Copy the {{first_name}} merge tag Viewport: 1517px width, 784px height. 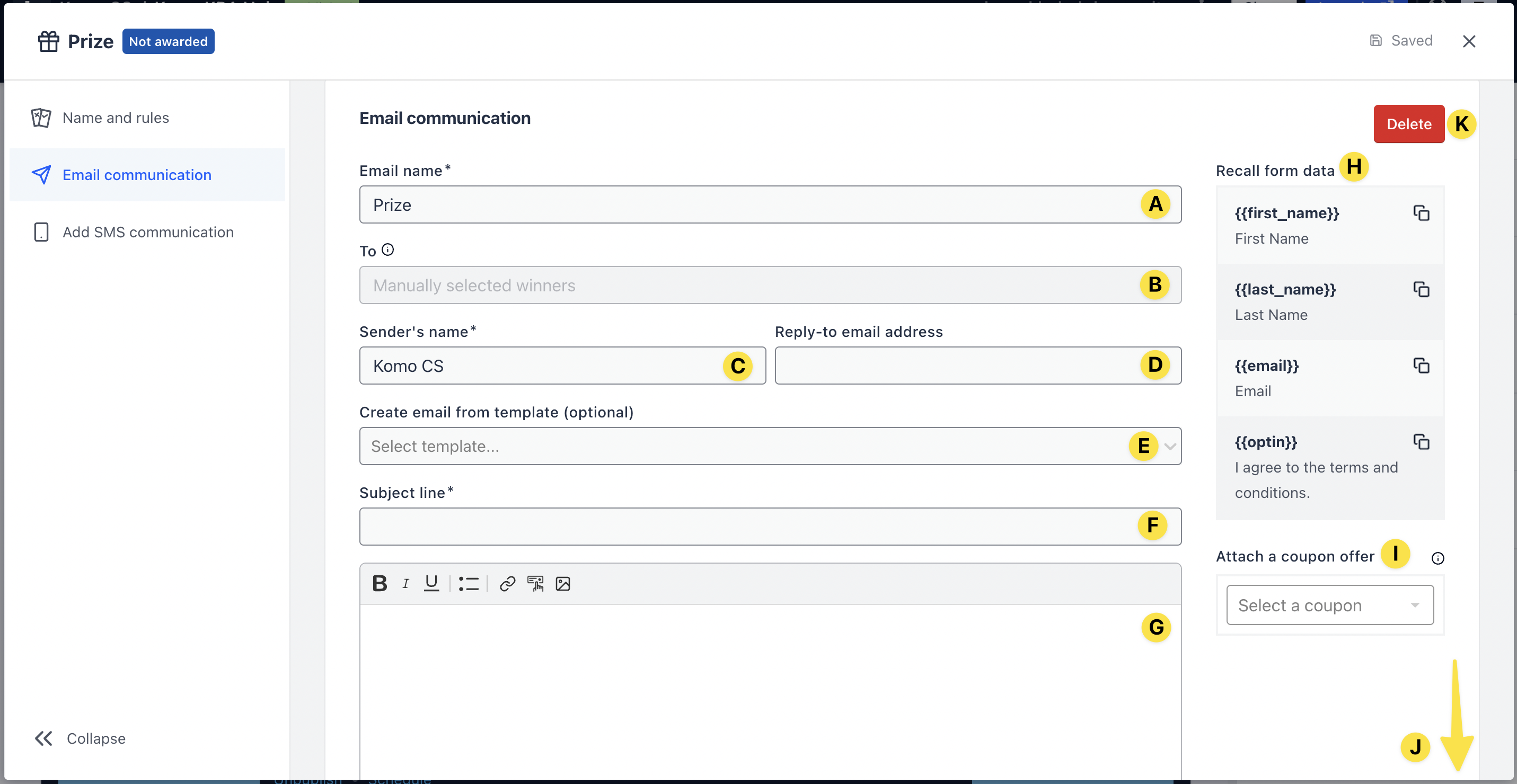(1422, 213)
